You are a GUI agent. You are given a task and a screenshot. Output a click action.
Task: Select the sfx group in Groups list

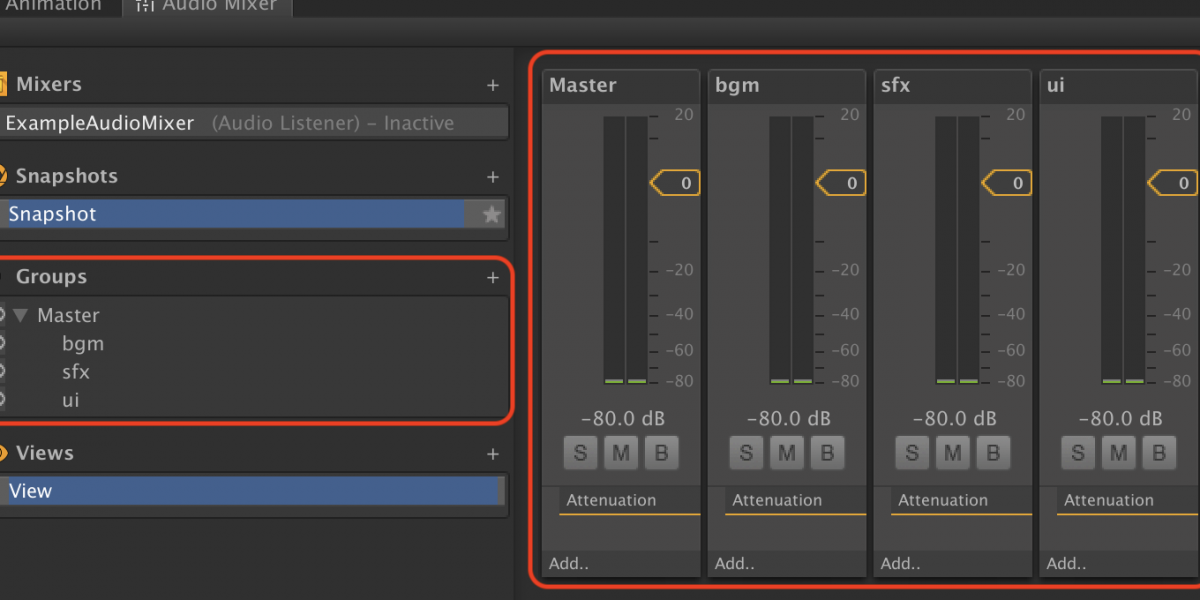click(76, 372)
